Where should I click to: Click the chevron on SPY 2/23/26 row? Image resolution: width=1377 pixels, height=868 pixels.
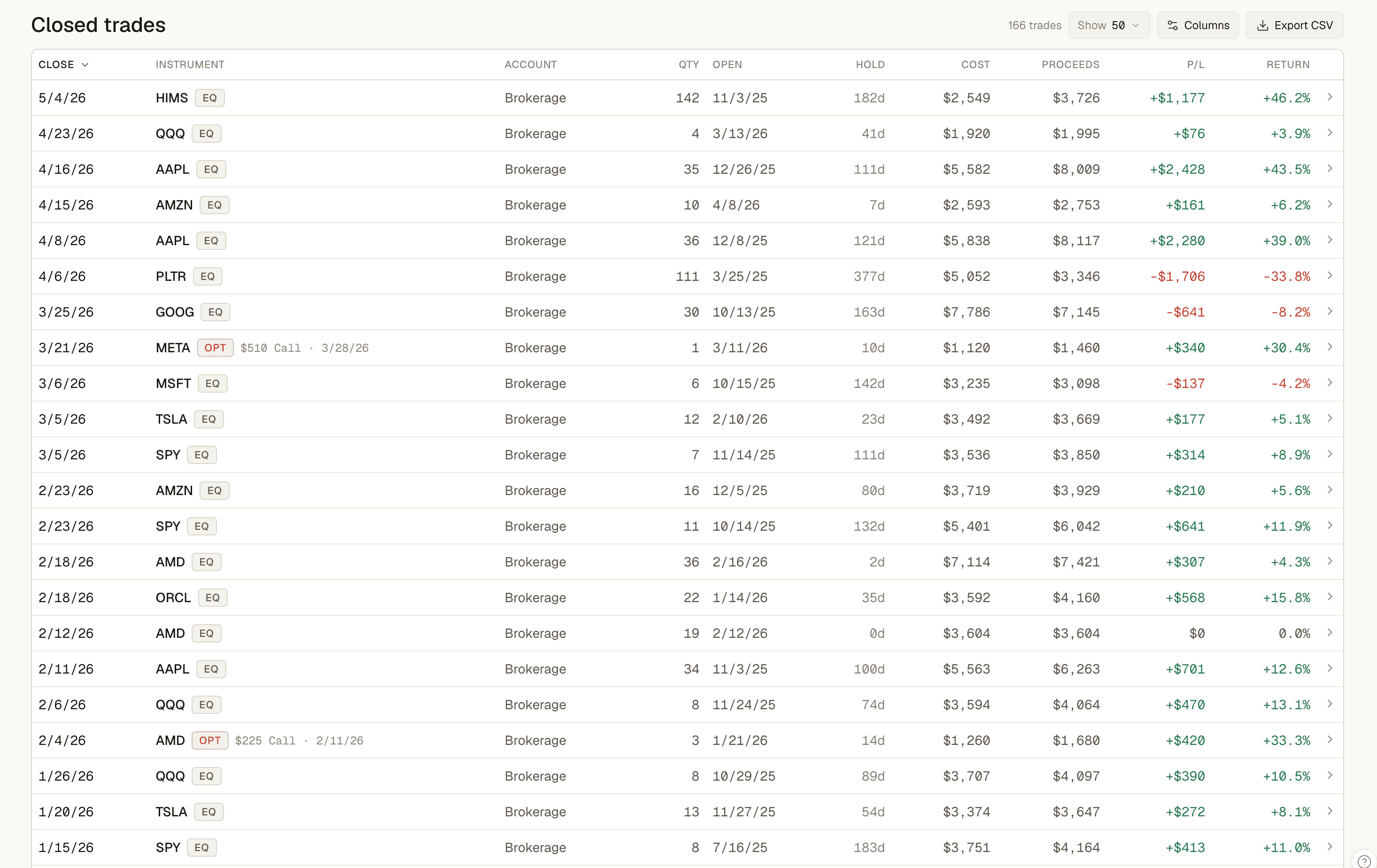(x=1330, y=526)
